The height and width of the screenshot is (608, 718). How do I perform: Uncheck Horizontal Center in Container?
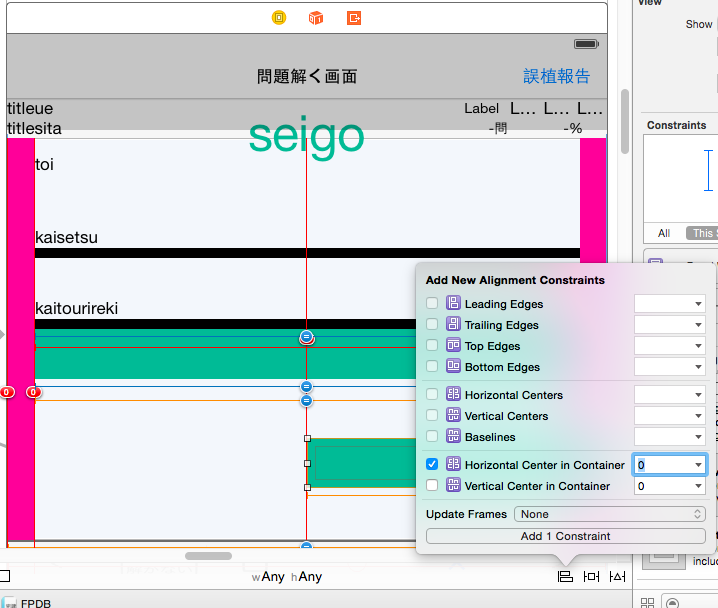432,464
